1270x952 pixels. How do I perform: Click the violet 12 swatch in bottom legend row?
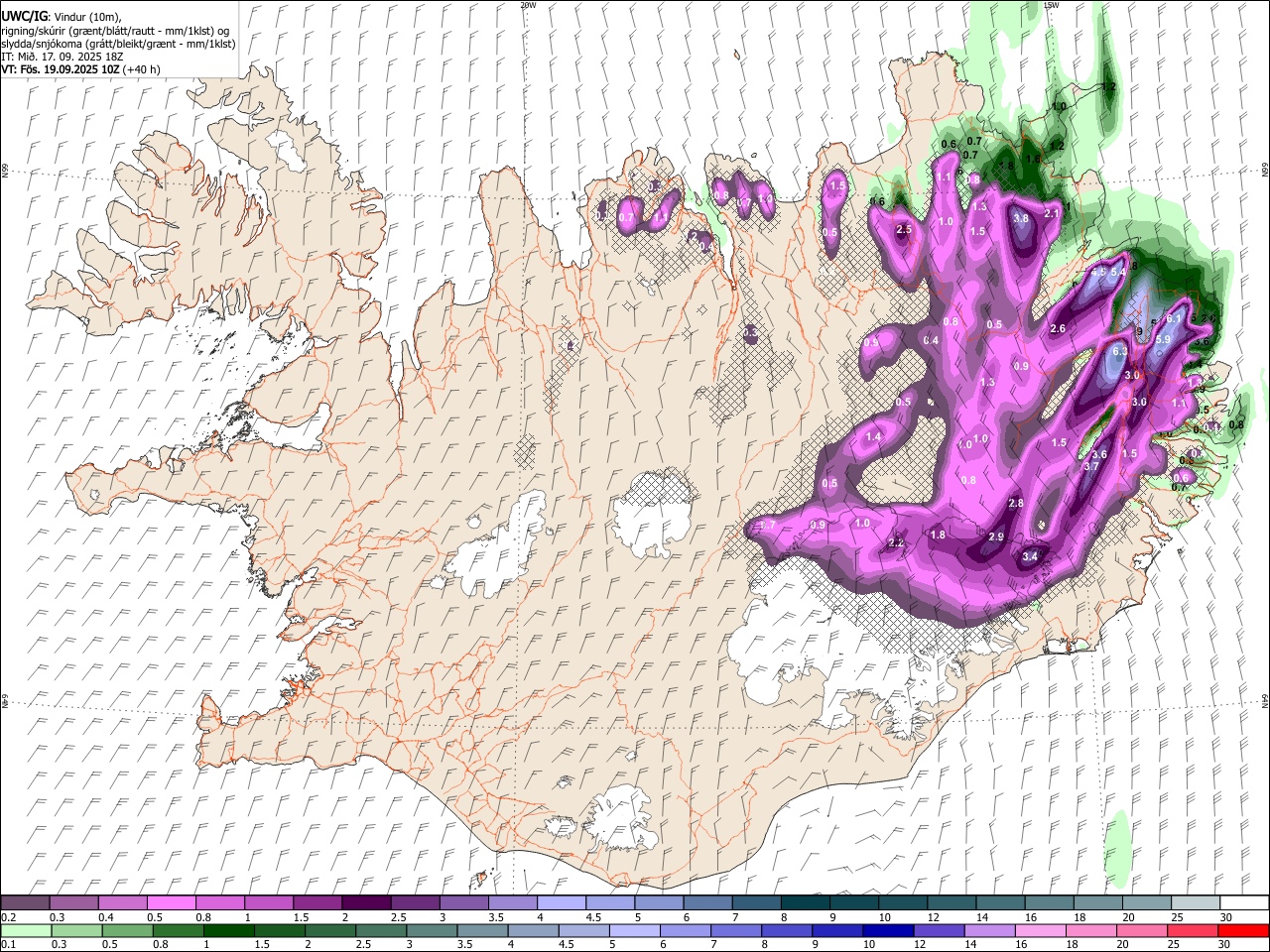click(x=937, y=931)
